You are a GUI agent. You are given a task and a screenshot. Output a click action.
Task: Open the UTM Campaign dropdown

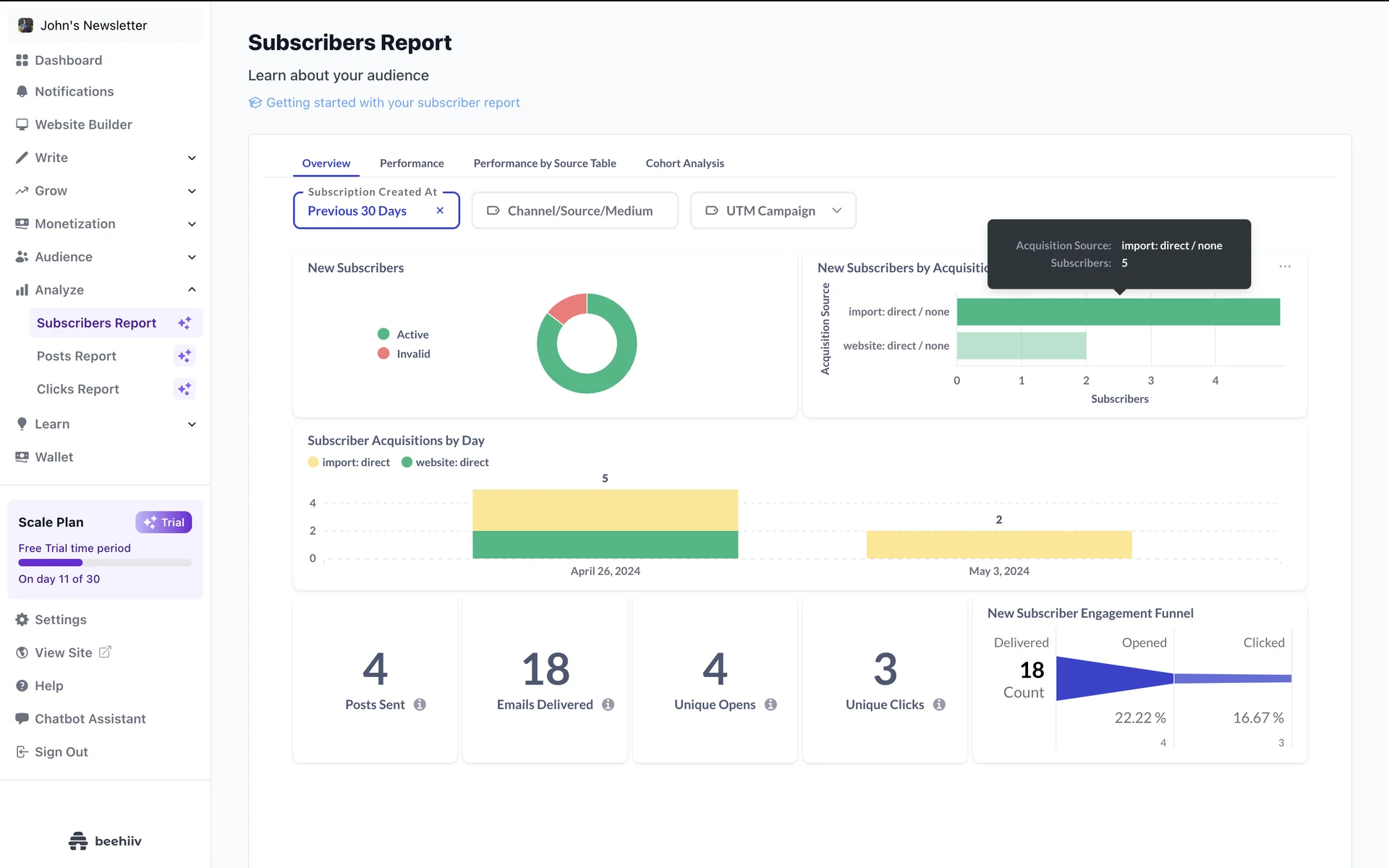[773, 210]
